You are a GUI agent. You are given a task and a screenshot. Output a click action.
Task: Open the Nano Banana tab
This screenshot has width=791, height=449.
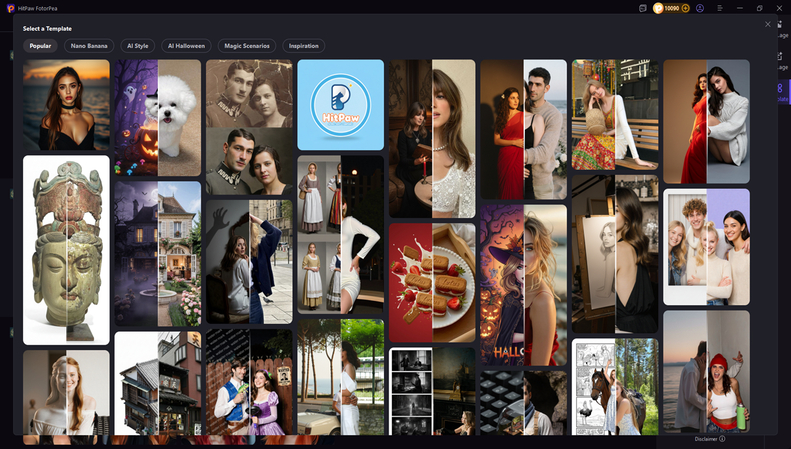89,46
